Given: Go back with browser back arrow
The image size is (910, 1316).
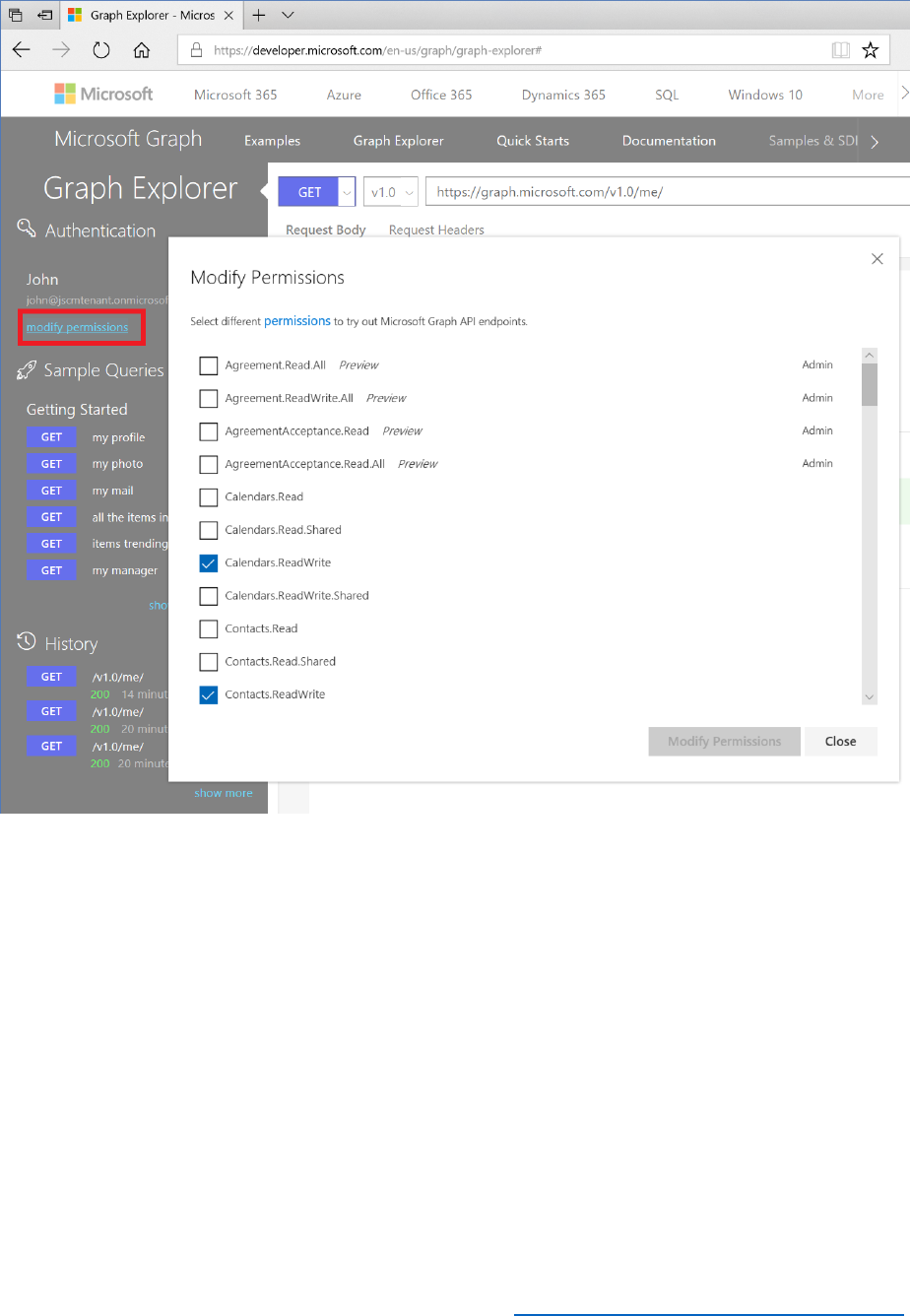Looking at the screenshot, I should (21, 50).
